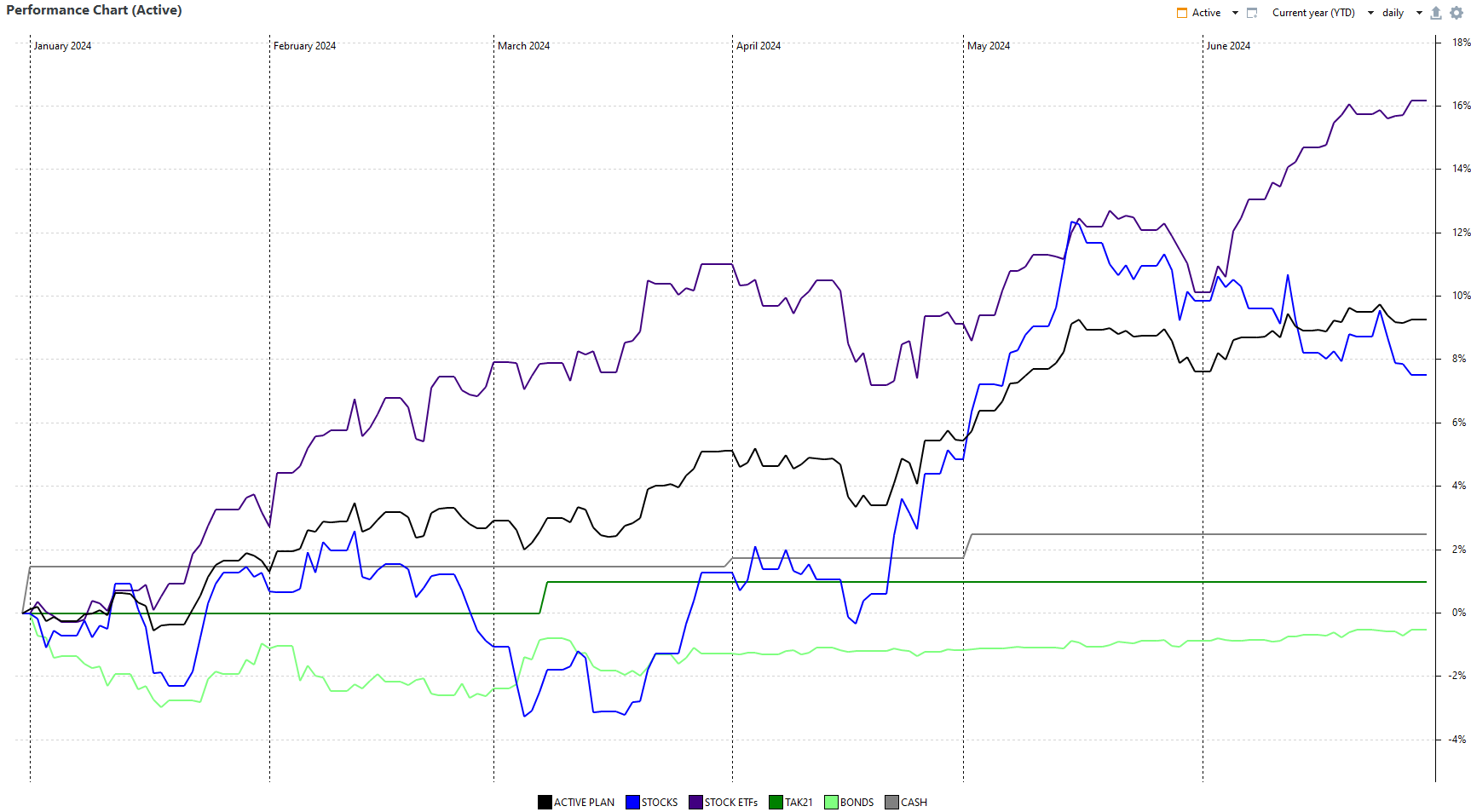Click the ACTIVE PLAN legend label
This screenshot has height=812, width=1471.
click(x=584, y=803)
